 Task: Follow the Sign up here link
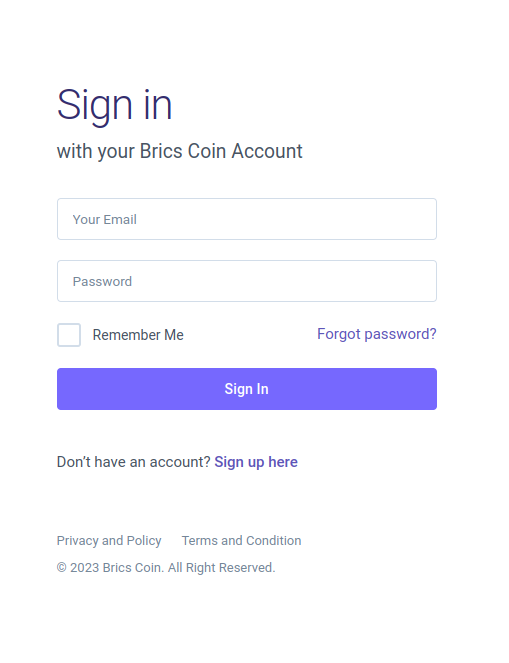256,462
